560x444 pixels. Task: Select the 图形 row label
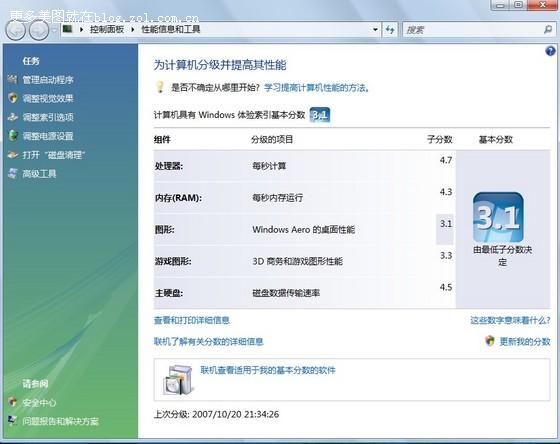164,229
